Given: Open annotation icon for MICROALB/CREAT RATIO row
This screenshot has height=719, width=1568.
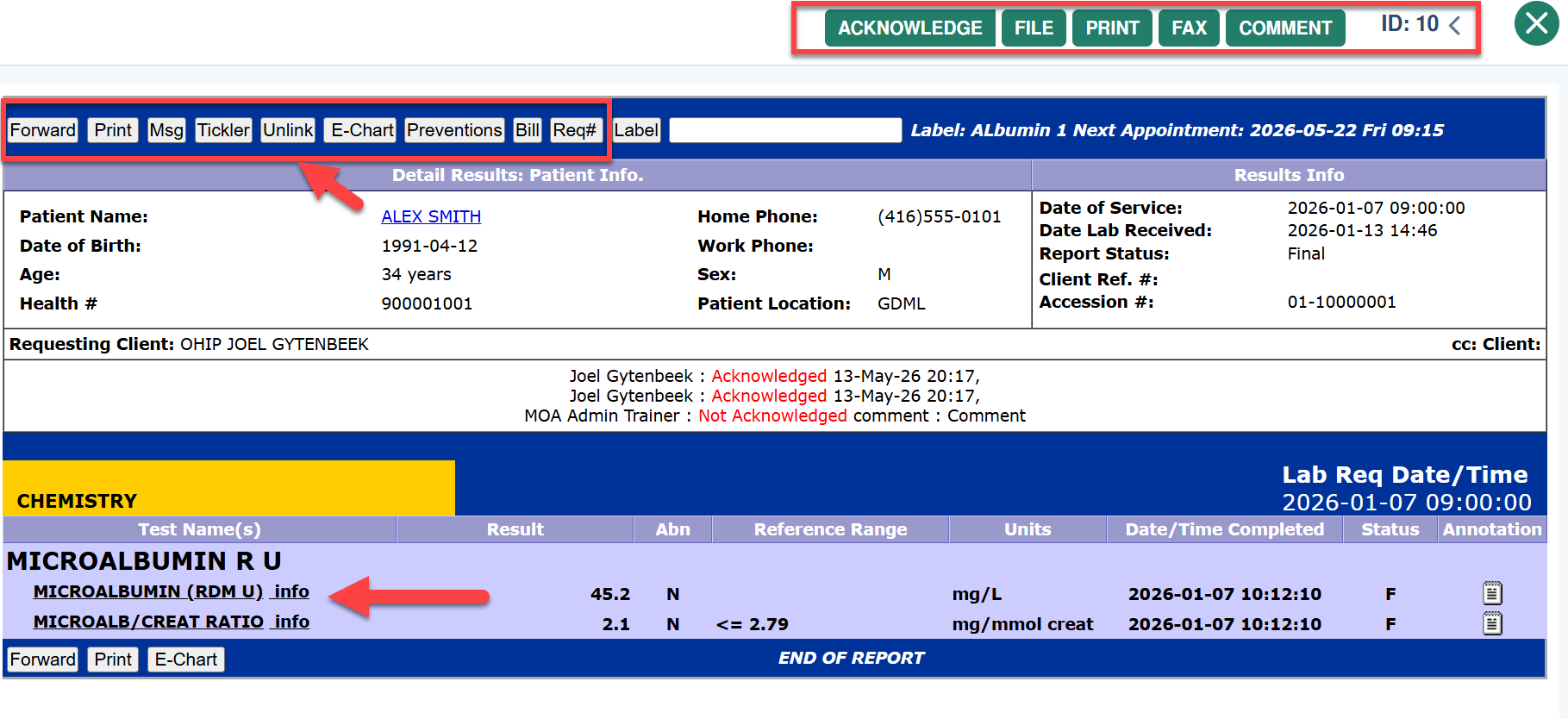Looking at the screenshot, I should [x=1492, y=623].
